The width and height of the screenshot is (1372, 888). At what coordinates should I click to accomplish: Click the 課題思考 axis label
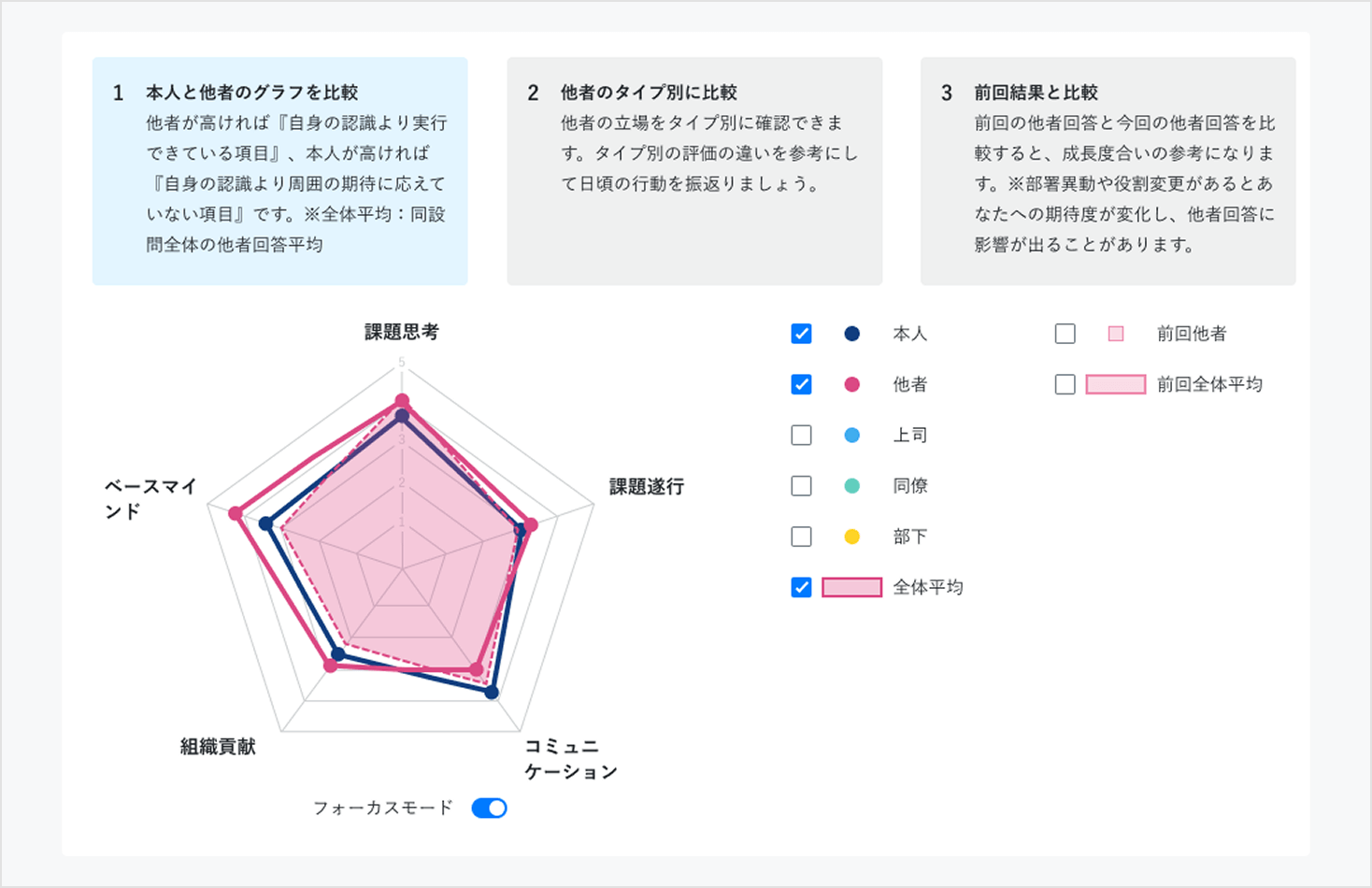click(402, 332)
